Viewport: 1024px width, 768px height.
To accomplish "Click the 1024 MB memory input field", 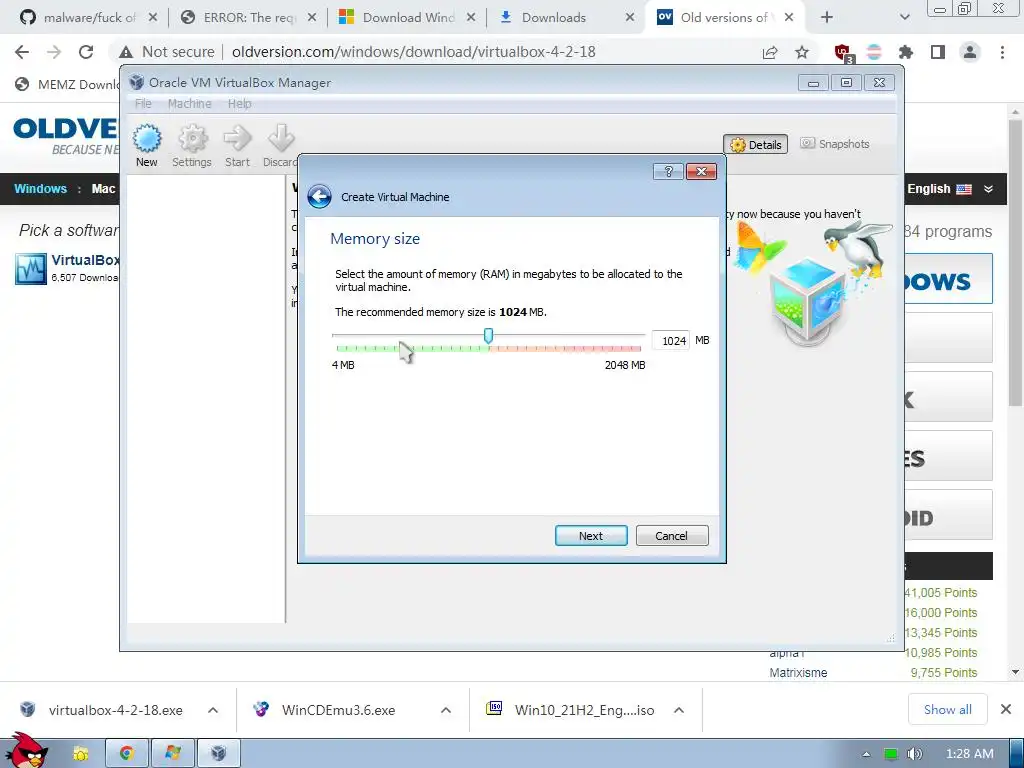I will 671,340.
